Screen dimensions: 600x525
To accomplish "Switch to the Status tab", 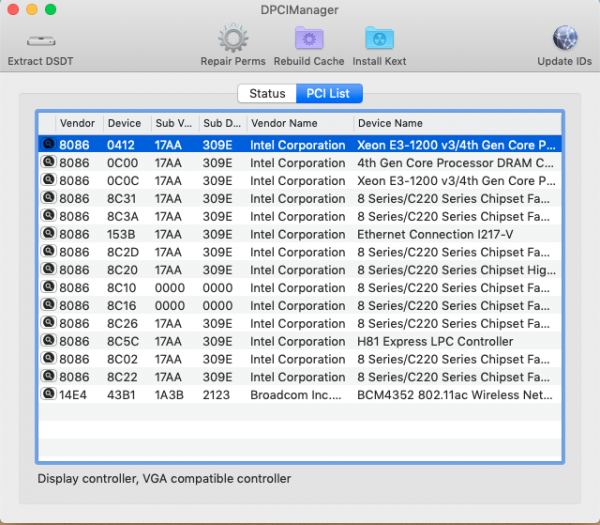I will [x=267, y=93].
